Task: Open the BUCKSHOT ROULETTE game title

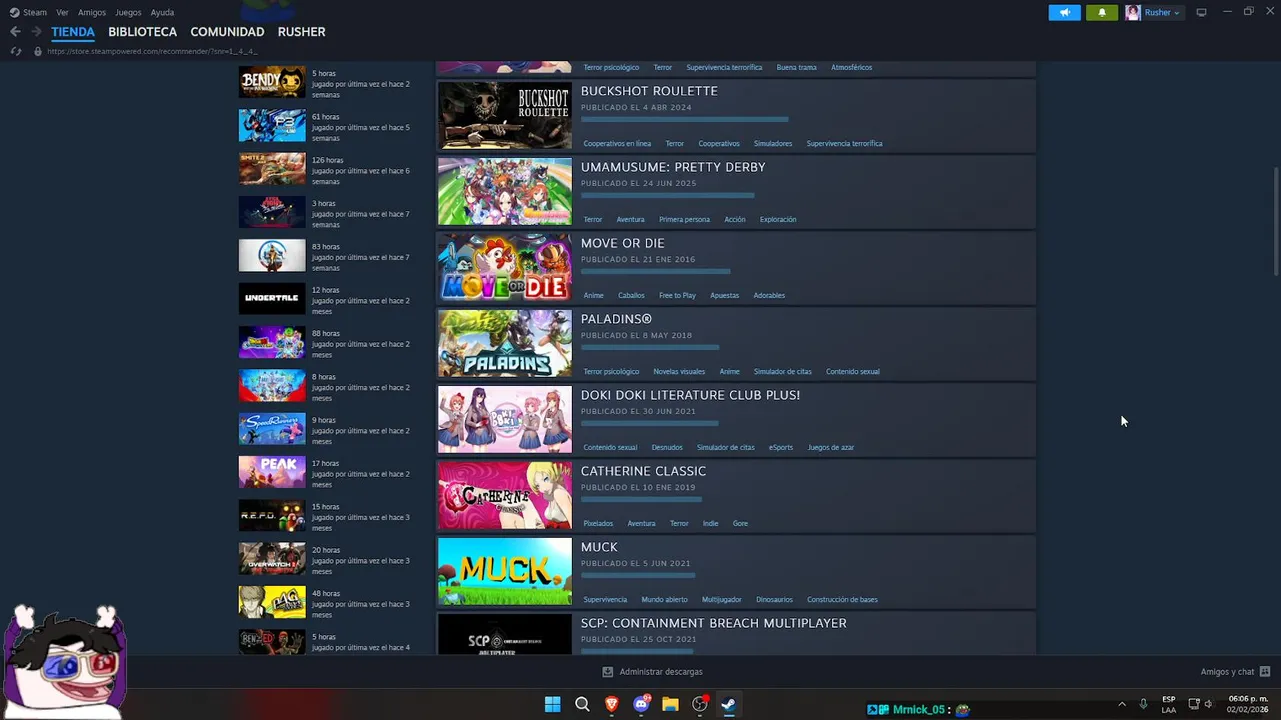Action: 649,91
